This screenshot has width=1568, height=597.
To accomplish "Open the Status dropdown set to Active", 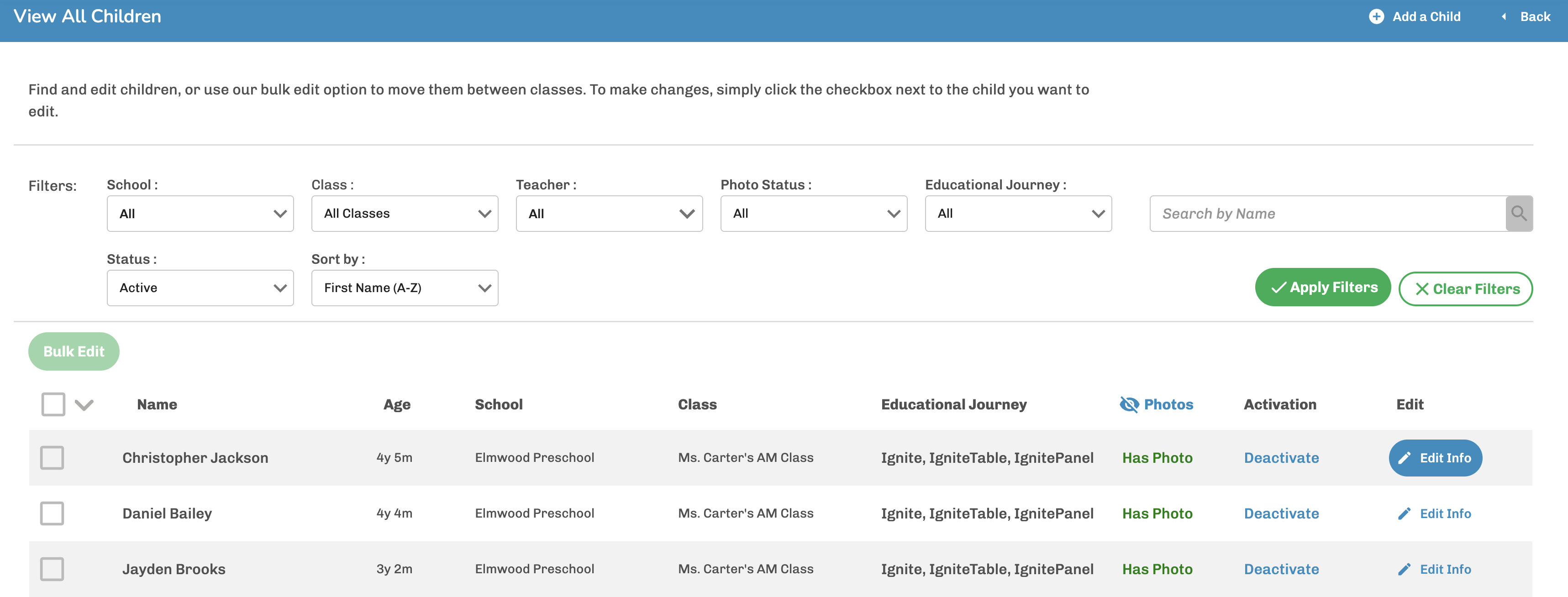I will (x=200, y=288).
